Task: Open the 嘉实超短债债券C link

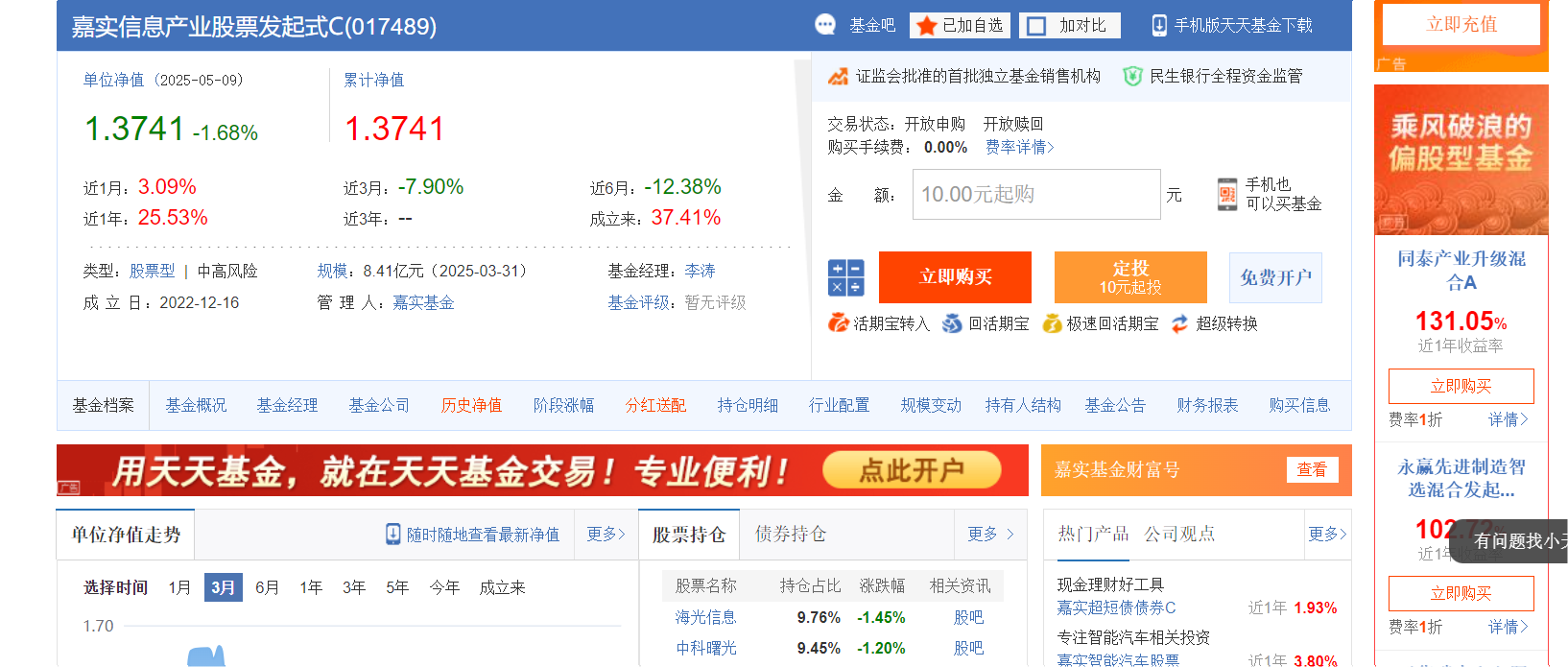Action: [1116, 607]
